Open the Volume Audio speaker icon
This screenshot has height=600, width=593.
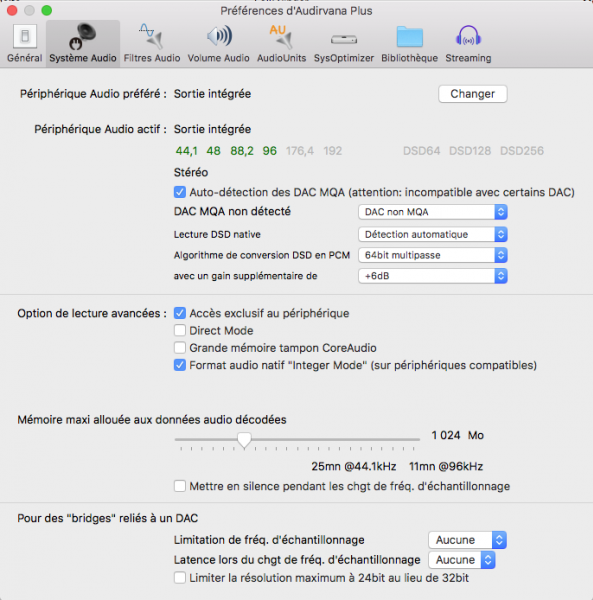(219, 36)
